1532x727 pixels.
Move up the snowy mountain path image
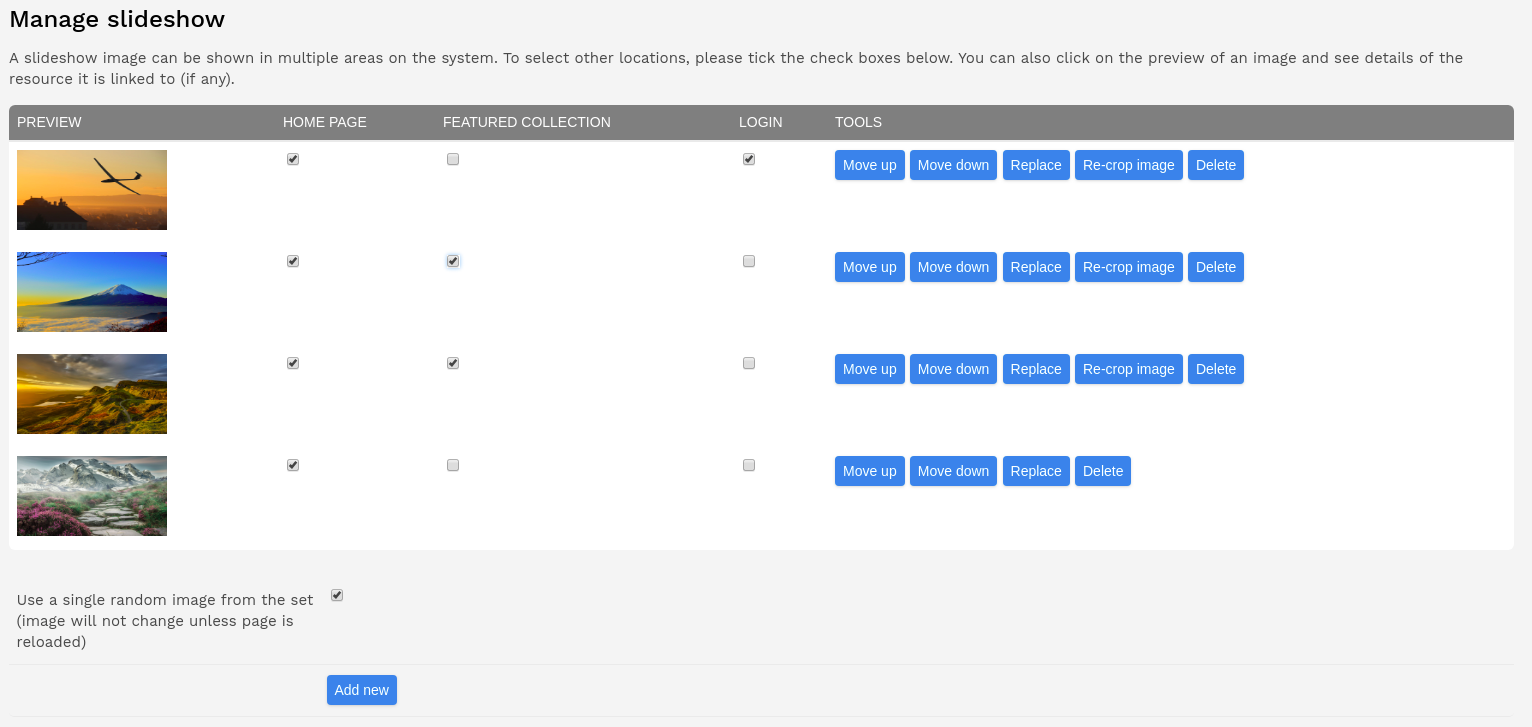click(x=870, y=471)
